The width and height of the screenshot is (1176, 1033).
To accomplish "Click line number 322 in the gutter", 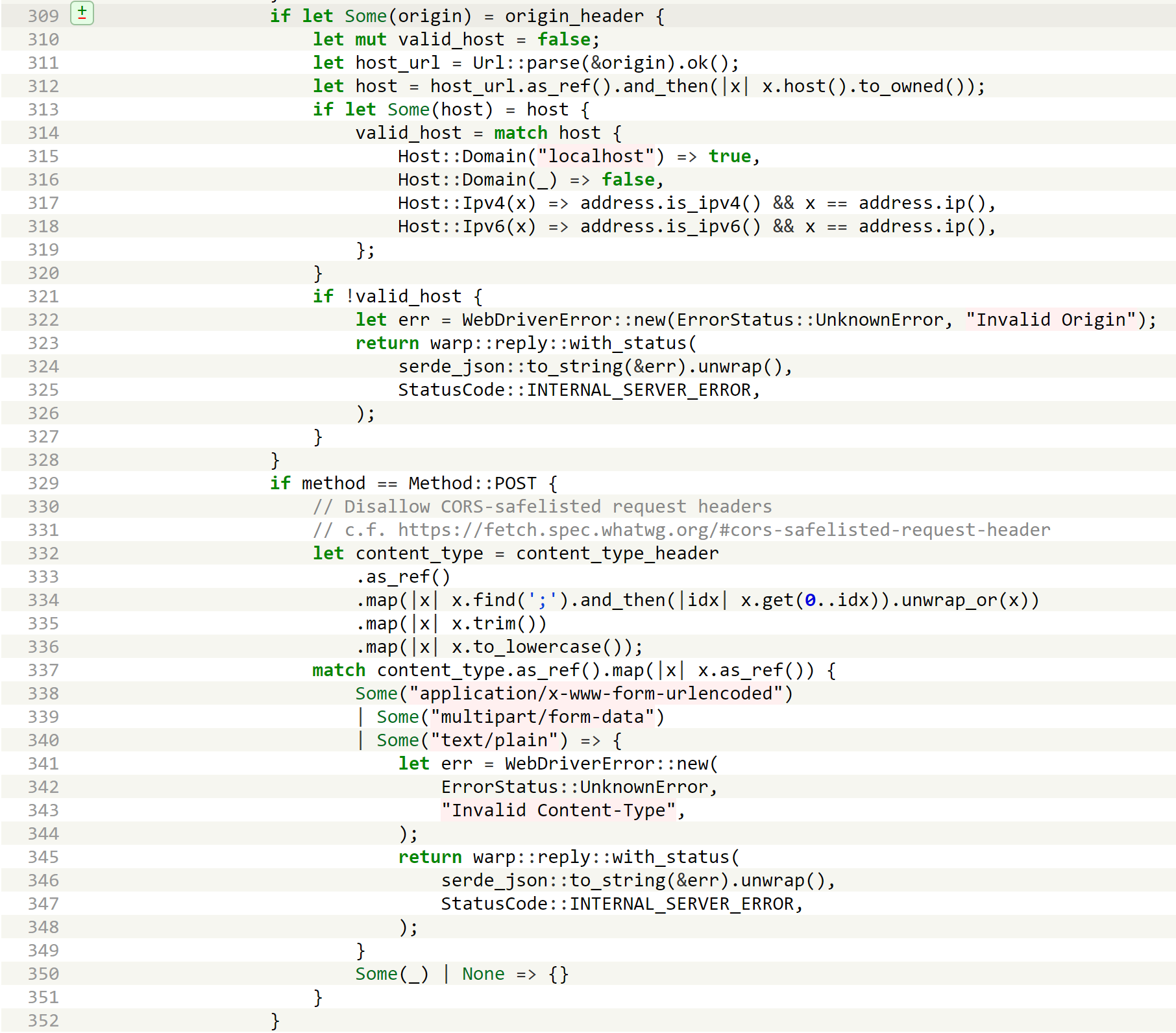I will click(43, 320).
